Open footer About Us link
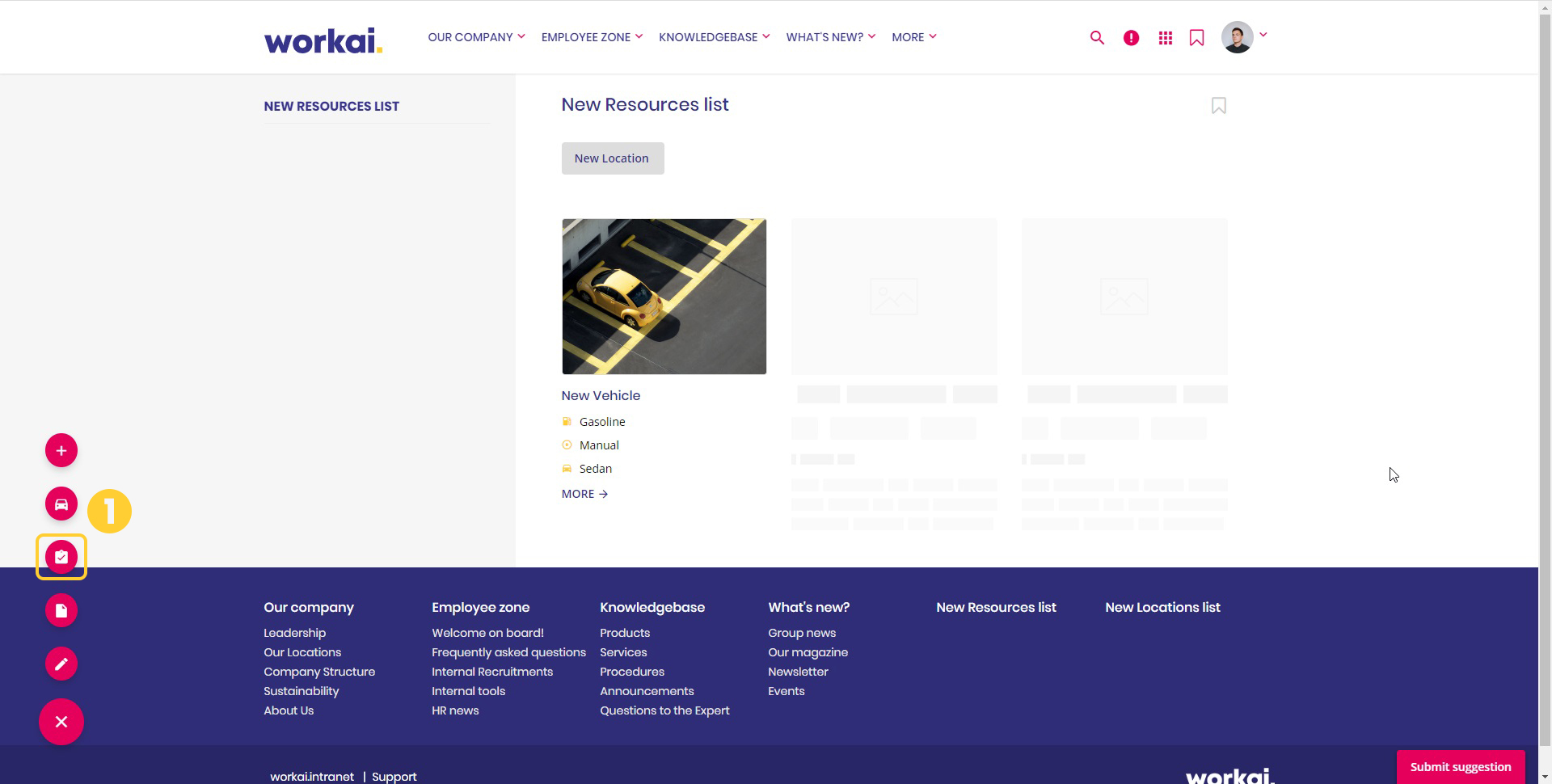Image resolution: width=1552 pixels, height=784 pixels. click(x=289, y=710)
